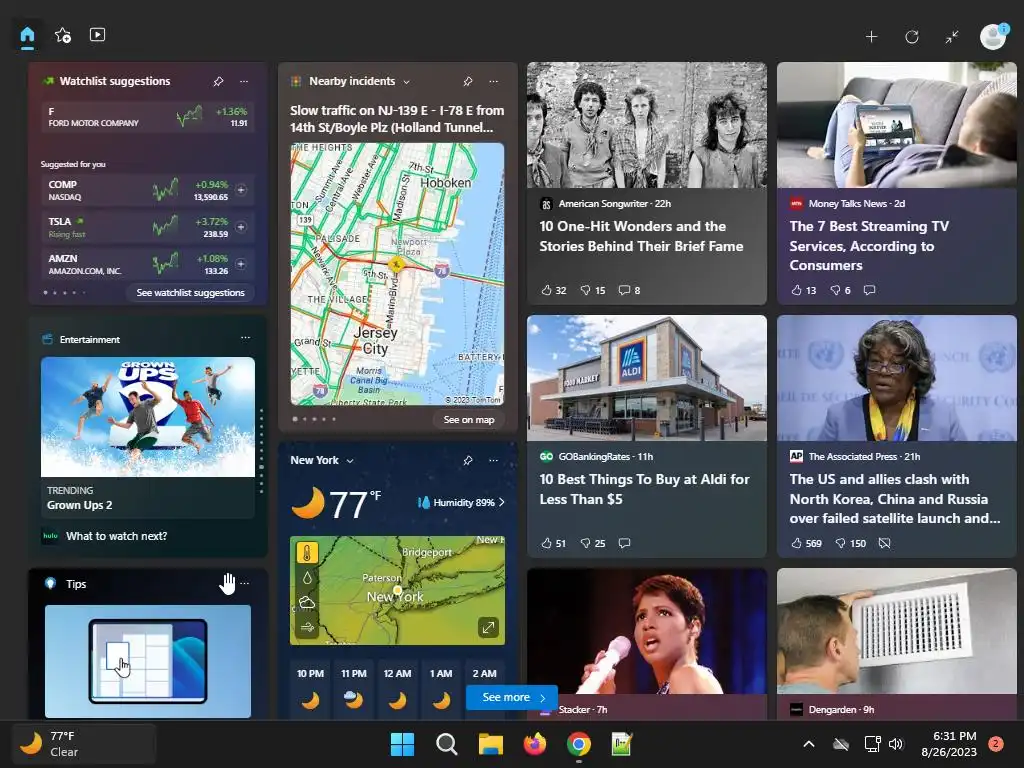
Task: Open comments on the One-Hit Wonders article
Action: 630,290
